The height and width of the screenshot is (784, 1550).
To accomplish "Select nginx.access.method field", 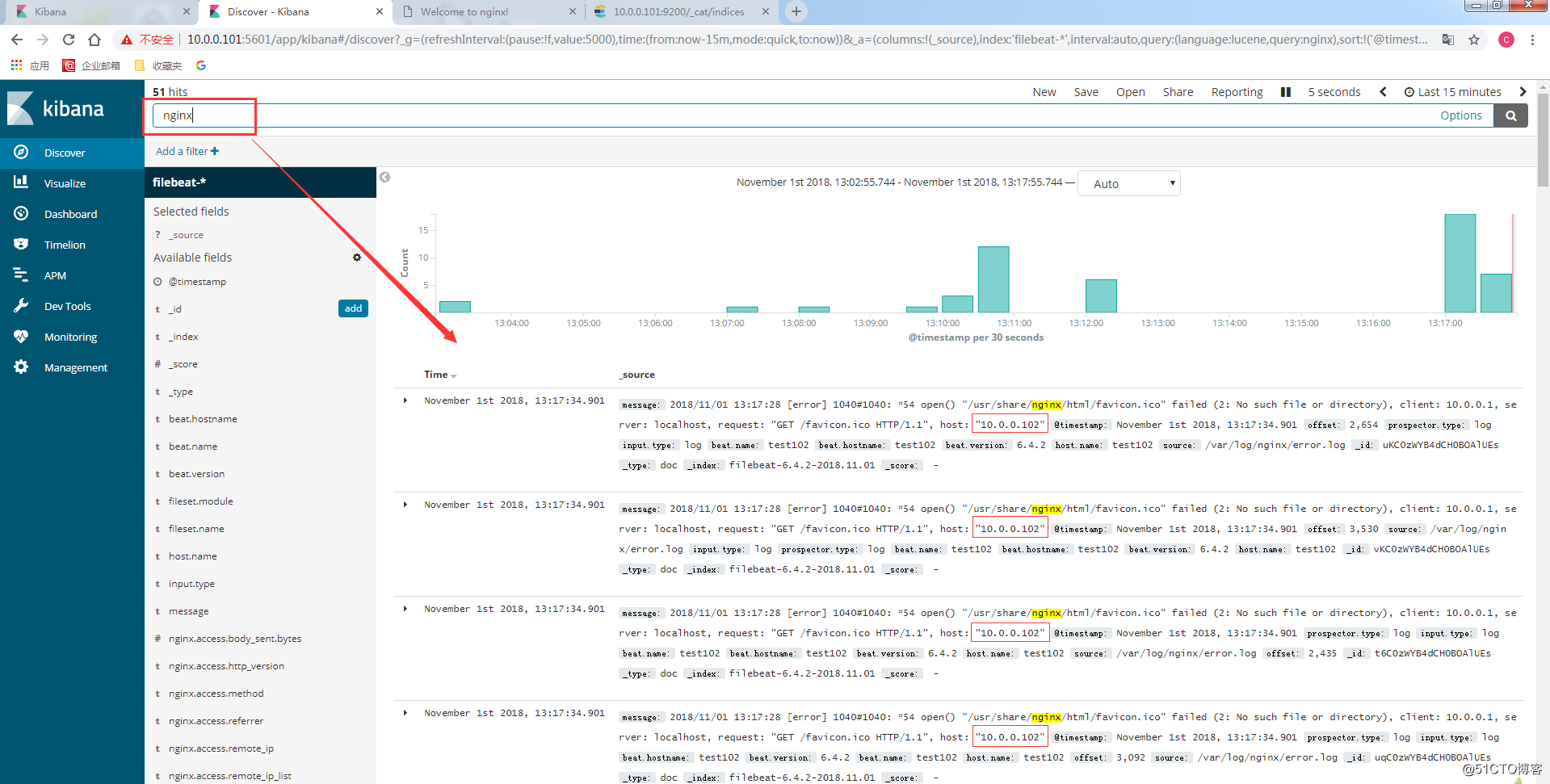I will pyautogui.click(x=216, y=694).
